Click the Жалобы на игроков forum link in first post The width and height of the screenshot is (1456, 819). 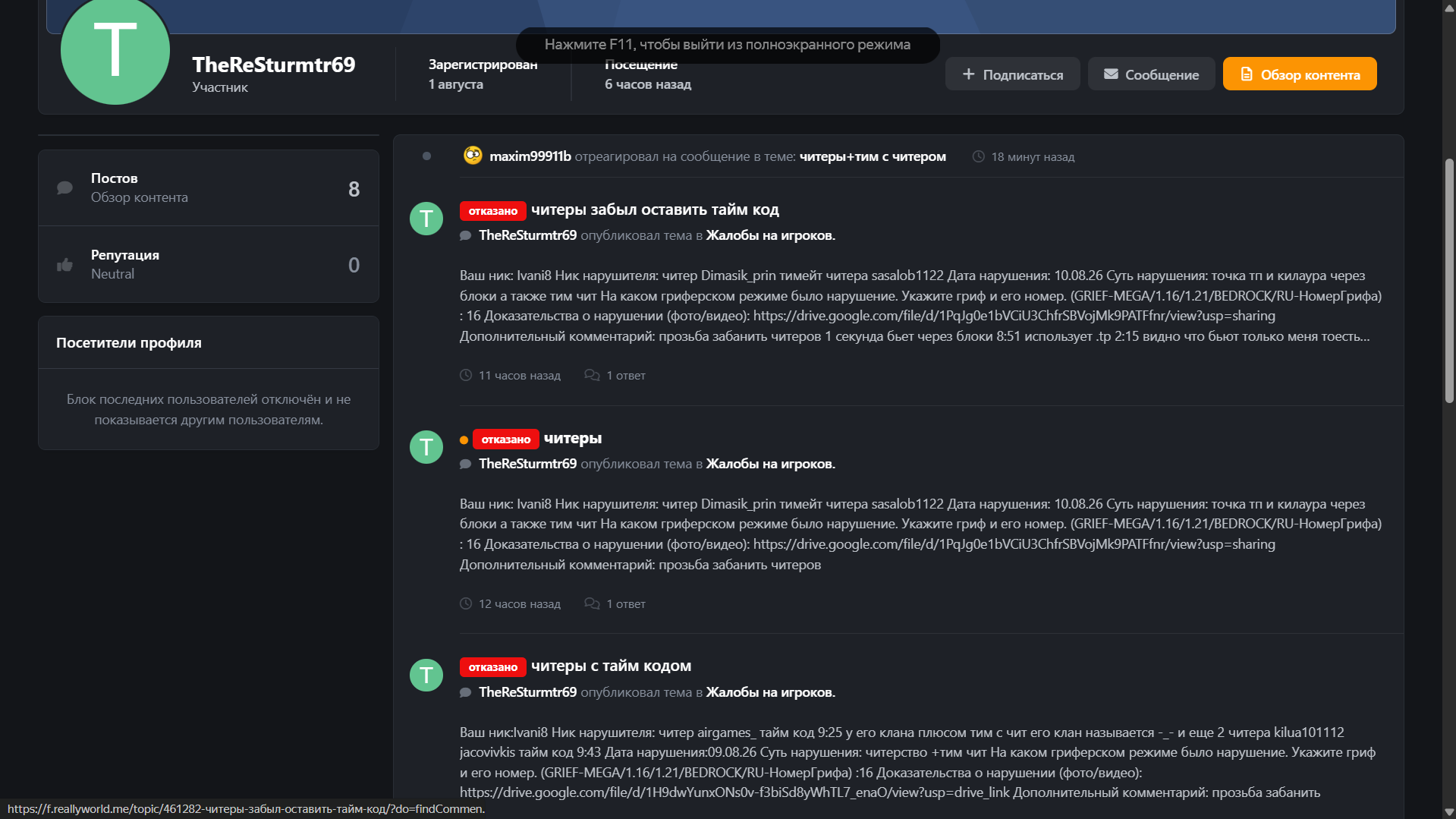coord(770,235)
